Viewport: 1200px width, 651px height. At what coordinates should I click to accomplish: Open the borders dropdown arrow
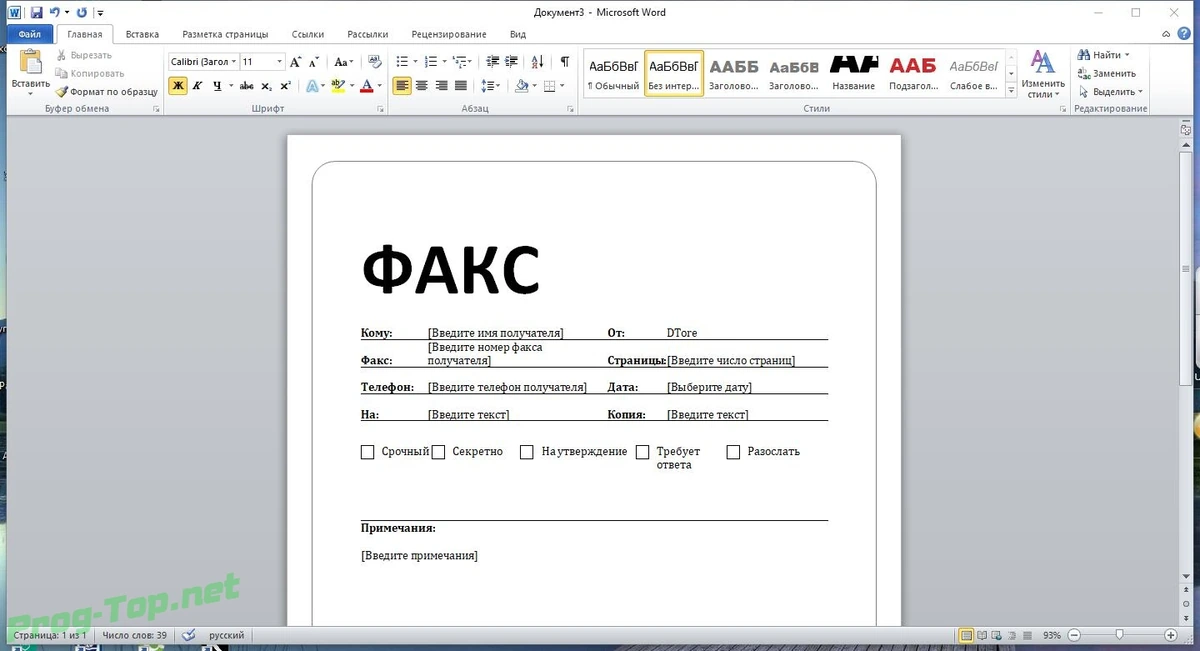click(562, 86)
